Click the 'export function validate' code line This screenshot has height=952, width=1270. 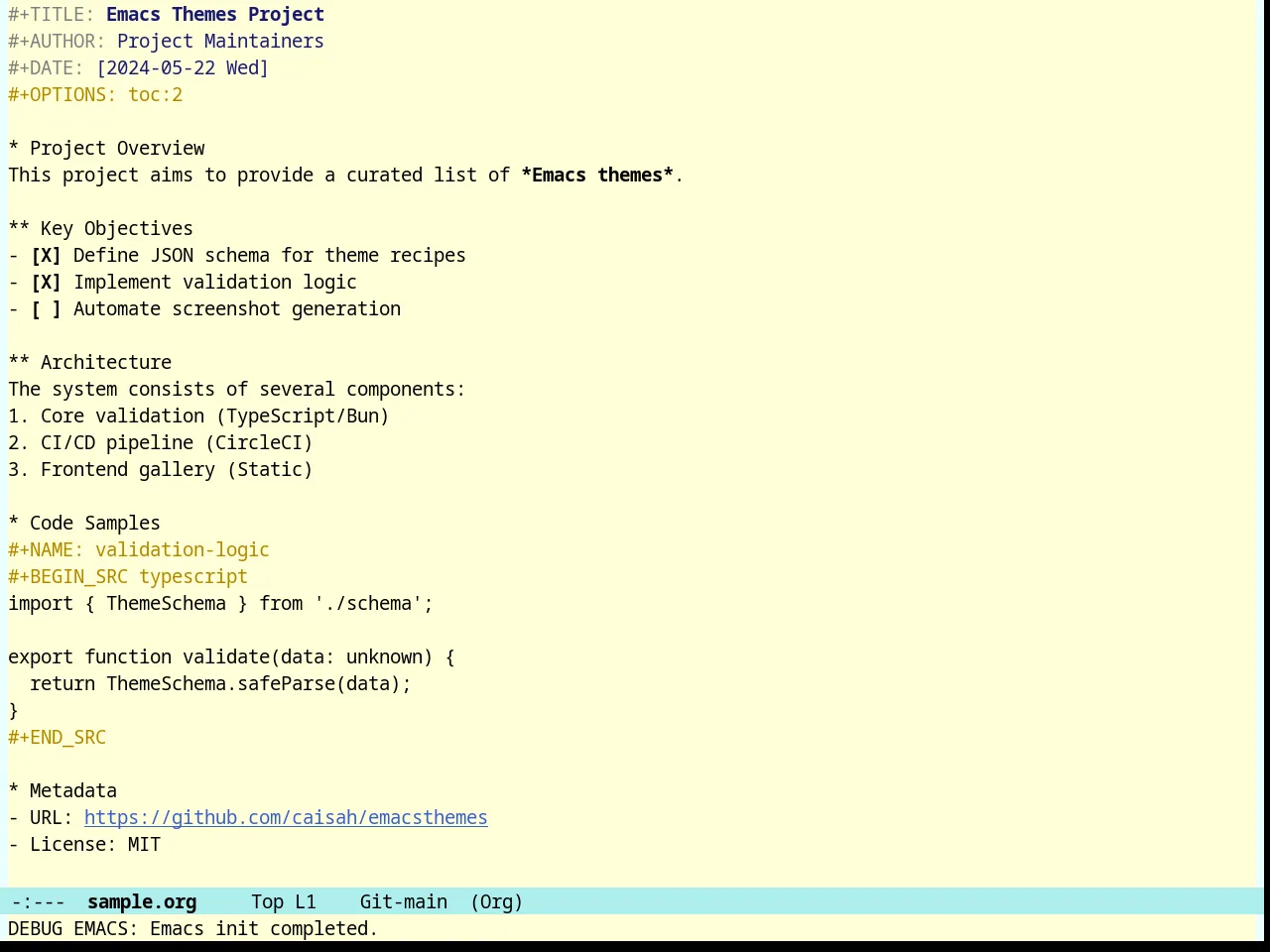[231, 657]
